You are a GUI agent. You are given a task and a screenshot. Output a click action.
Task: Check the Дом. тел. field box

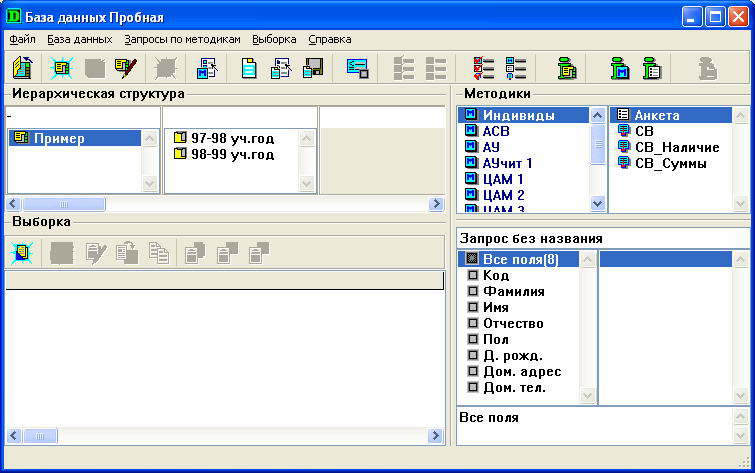(473, 387)
